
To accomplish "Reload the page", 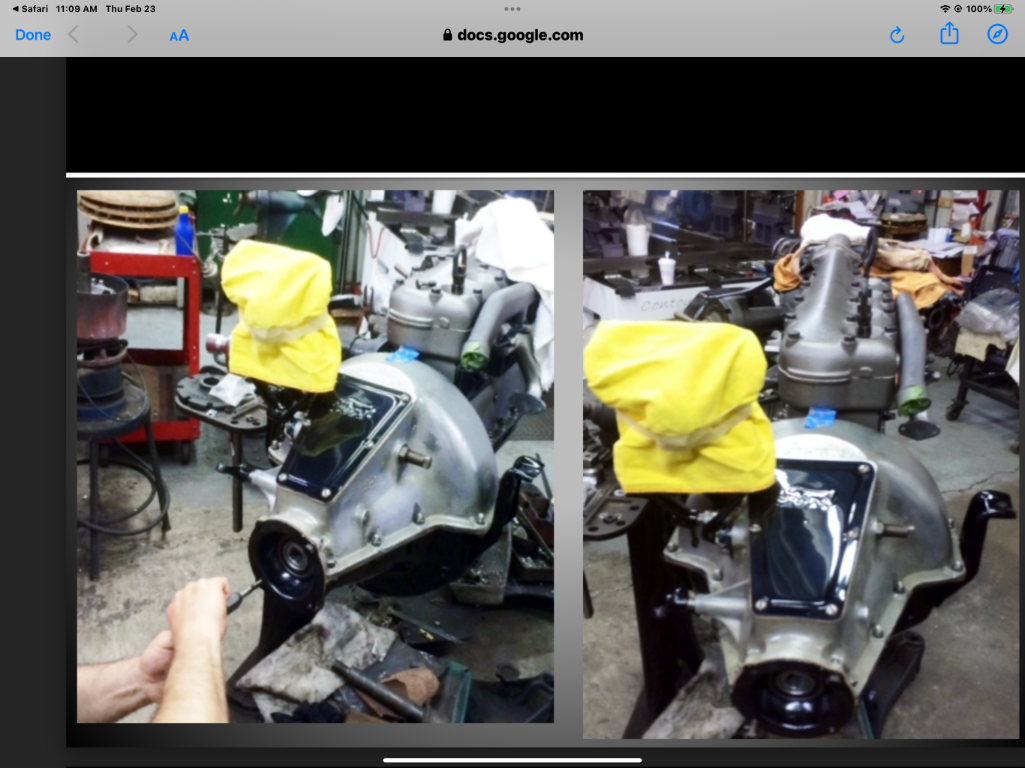I will click(897, 35).
